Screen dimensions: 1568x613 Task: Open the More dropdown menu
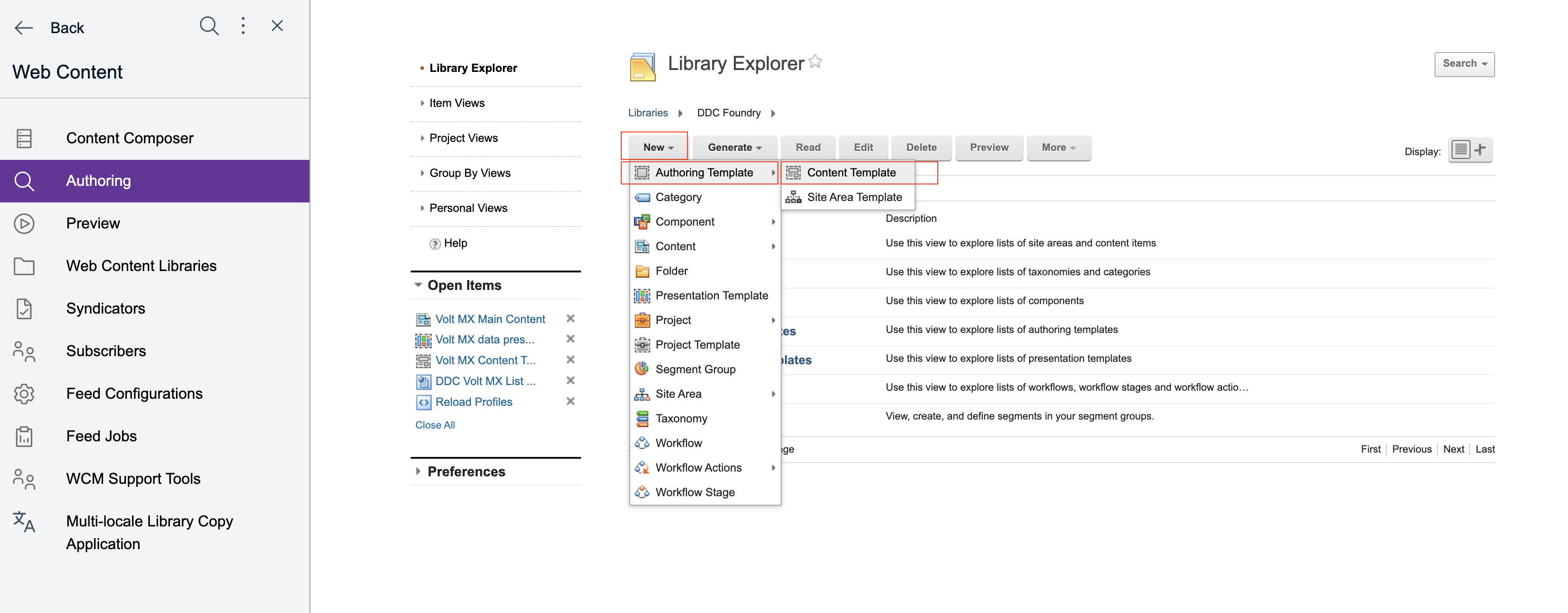(x=1058, y=148)
